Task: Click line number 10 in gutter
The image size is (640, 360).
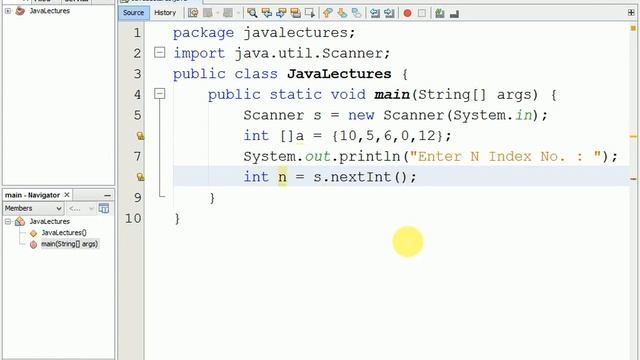Action: (133, 218)
